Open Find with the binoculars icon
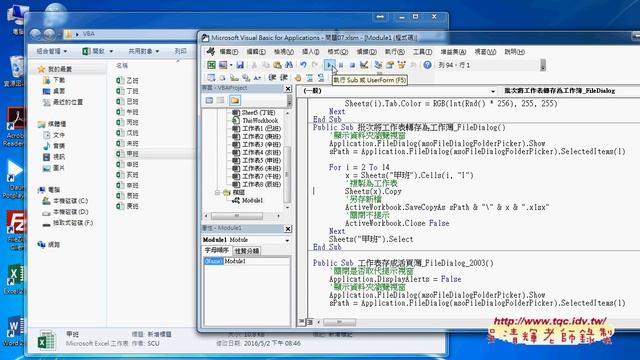Screen dimensions: 640x360 point(289,65)
